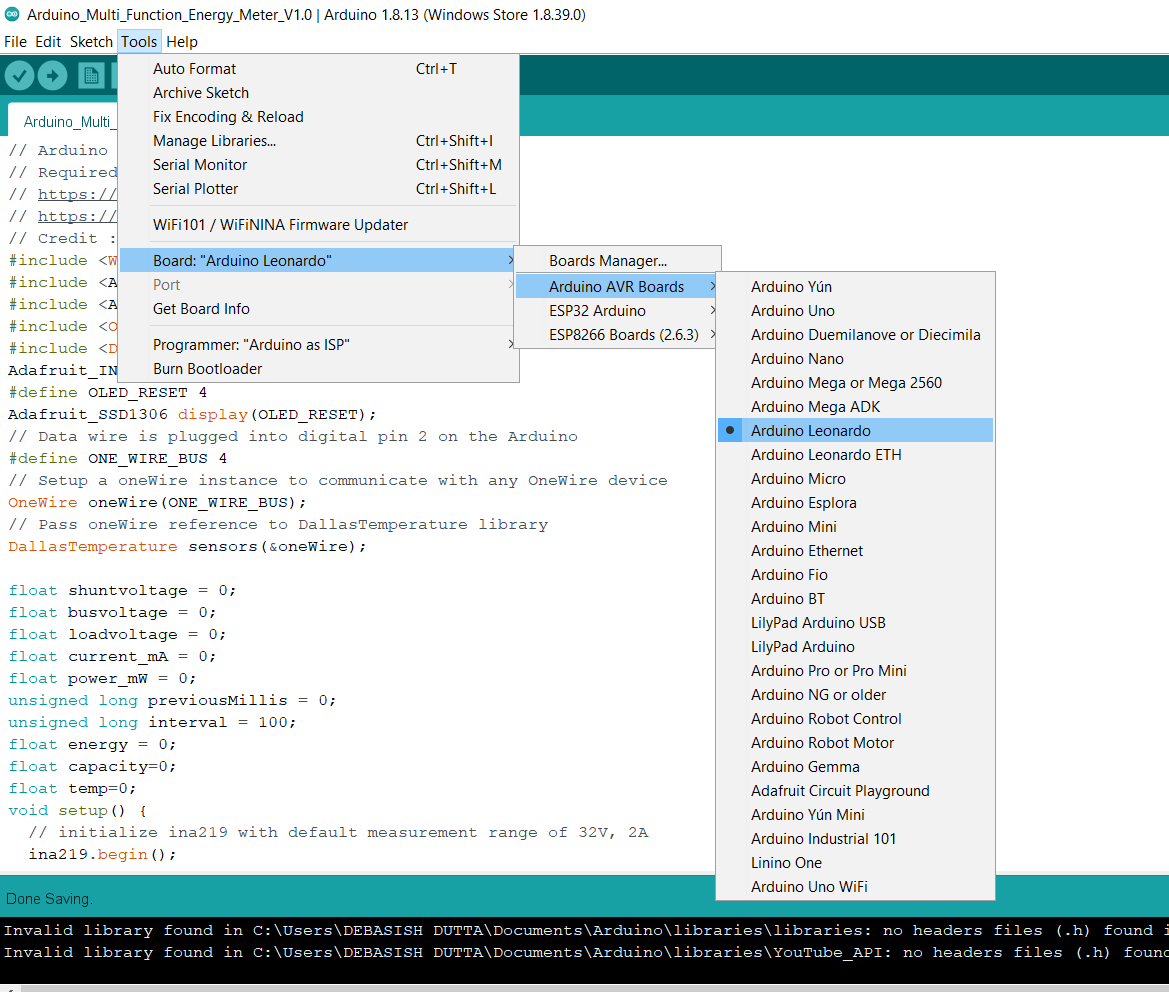Open the File menu

pos(15,42)
